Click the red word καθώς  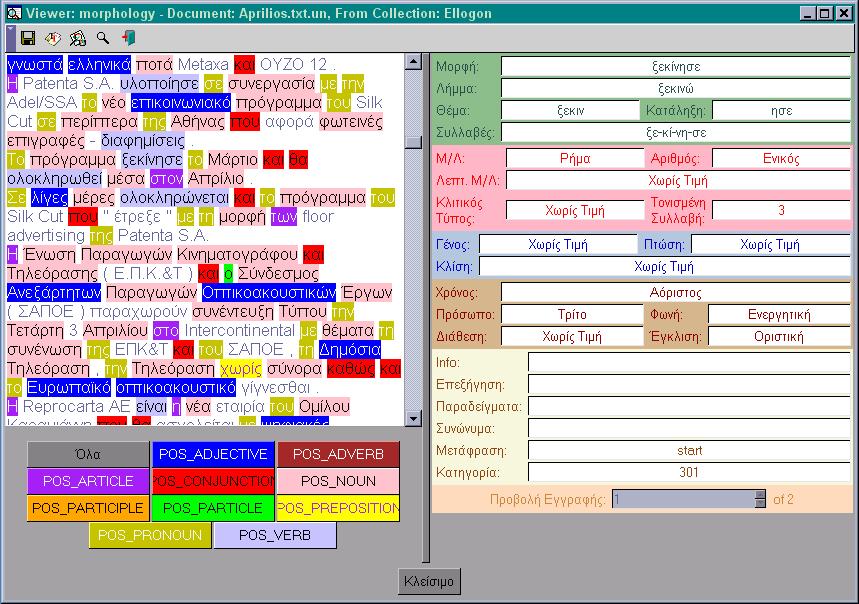click(351, 369)
